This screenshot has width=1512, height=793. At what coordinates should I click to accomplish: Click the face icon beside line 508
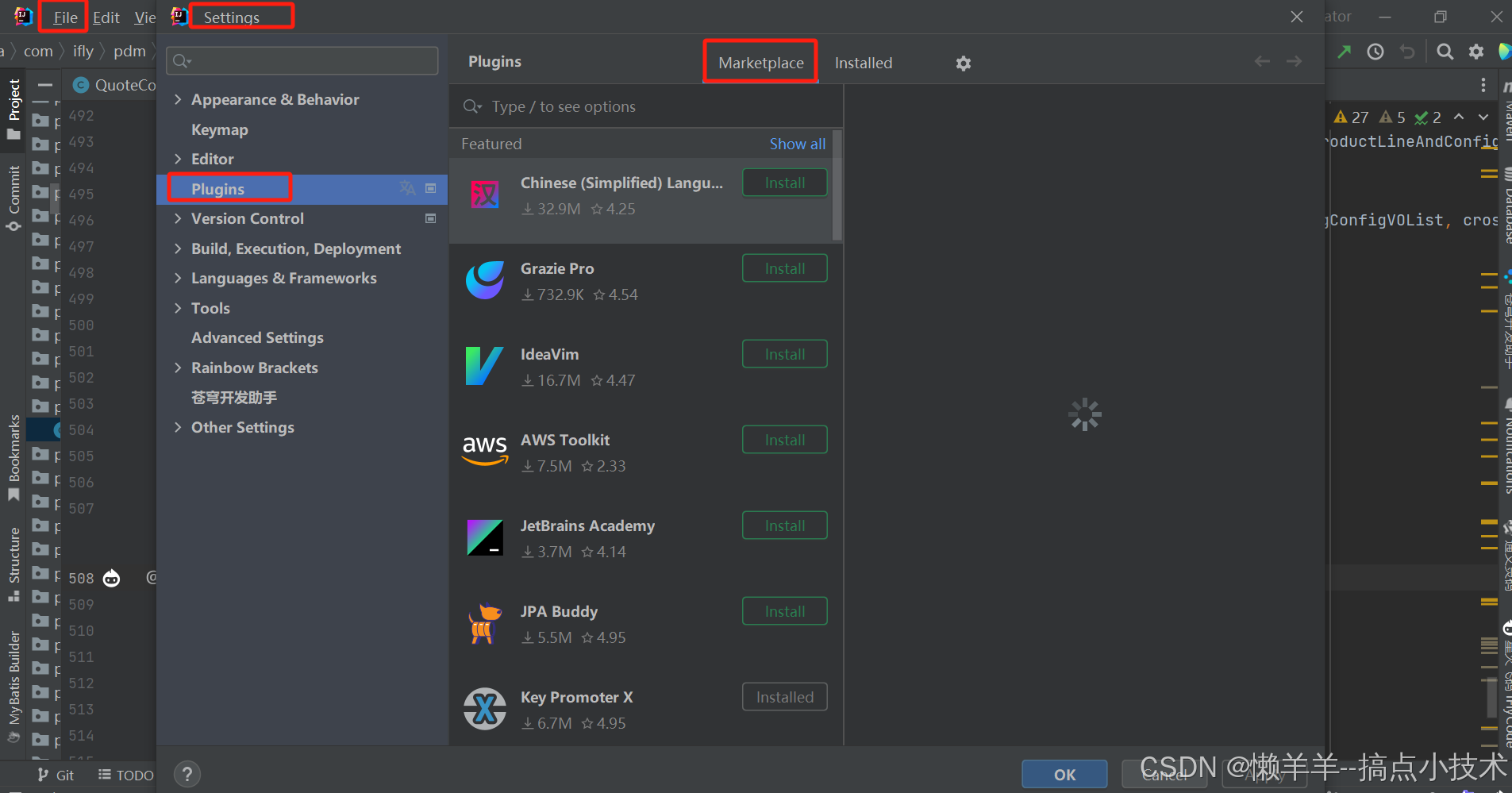[112, 578]
